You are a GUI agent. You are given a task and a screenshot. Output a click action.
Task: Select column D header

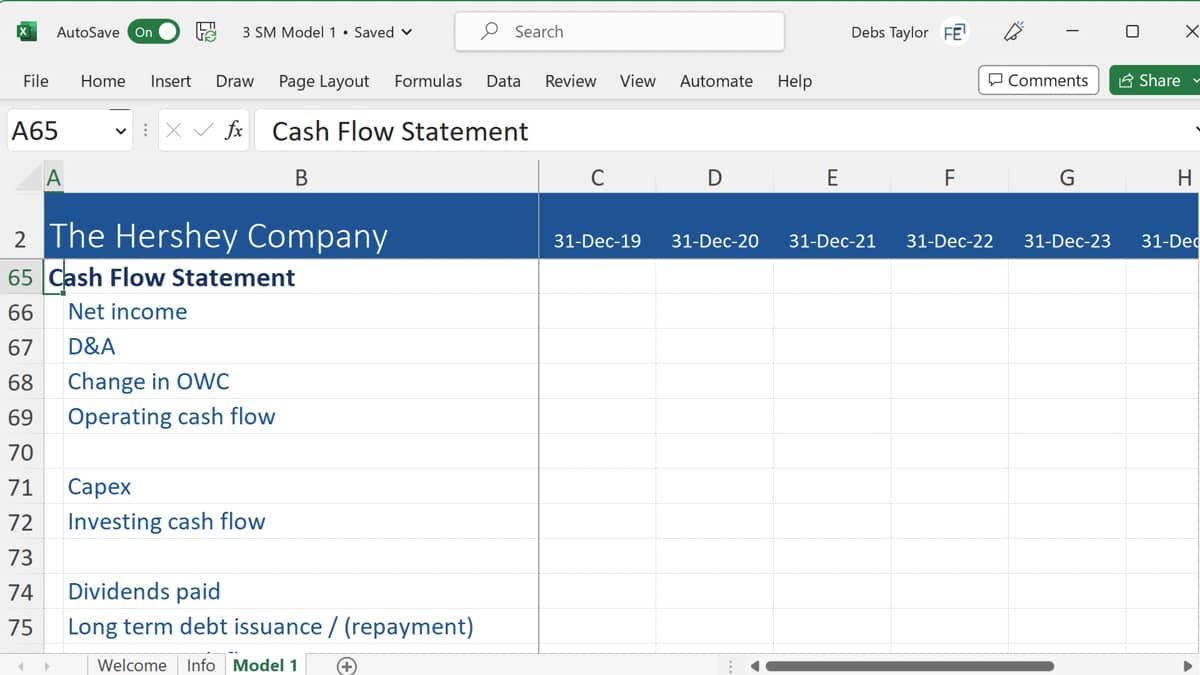pos(715,178)
